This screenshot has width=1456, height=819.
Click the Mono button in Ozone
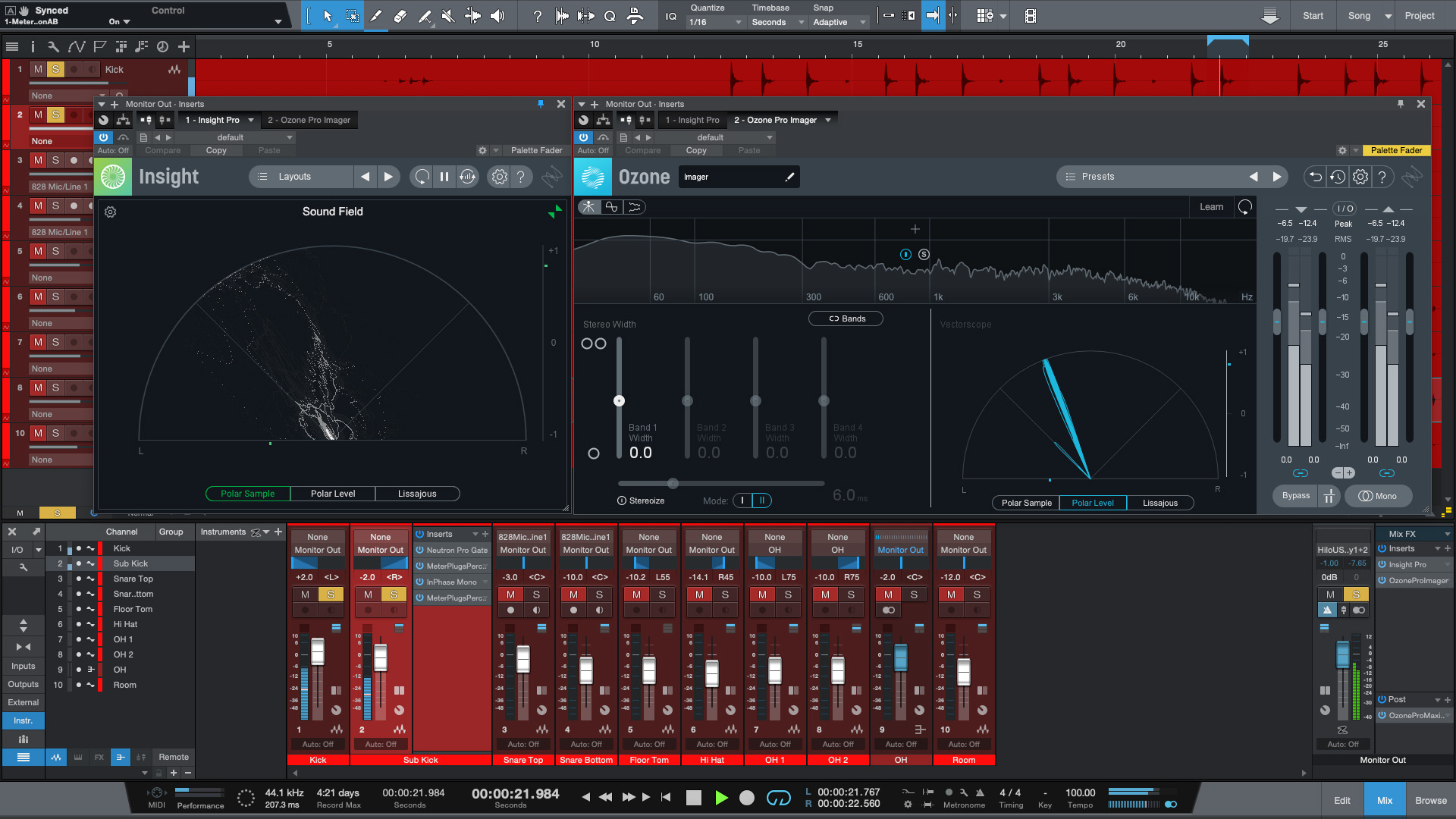click(1378, 496)
